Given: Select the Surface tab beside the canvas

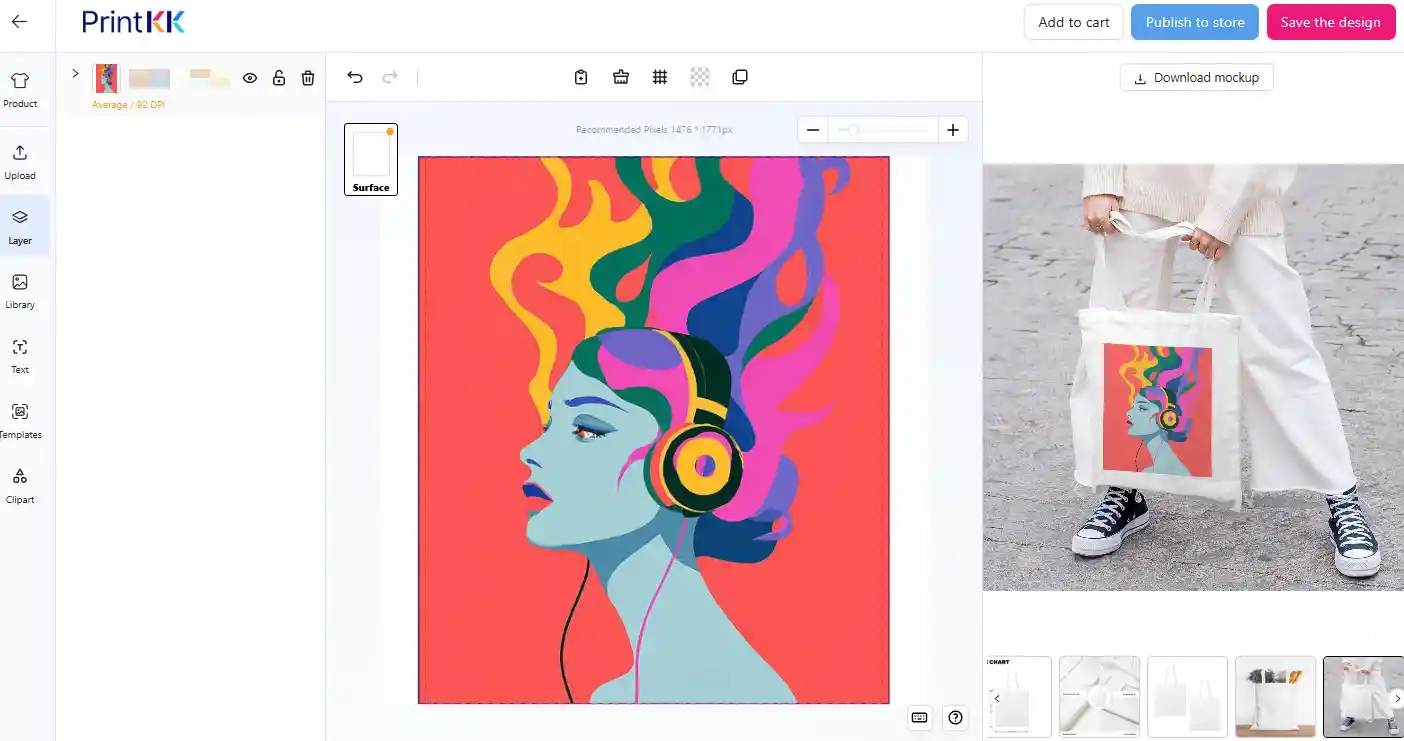Looking at the screenshot, I should (370, 159).
